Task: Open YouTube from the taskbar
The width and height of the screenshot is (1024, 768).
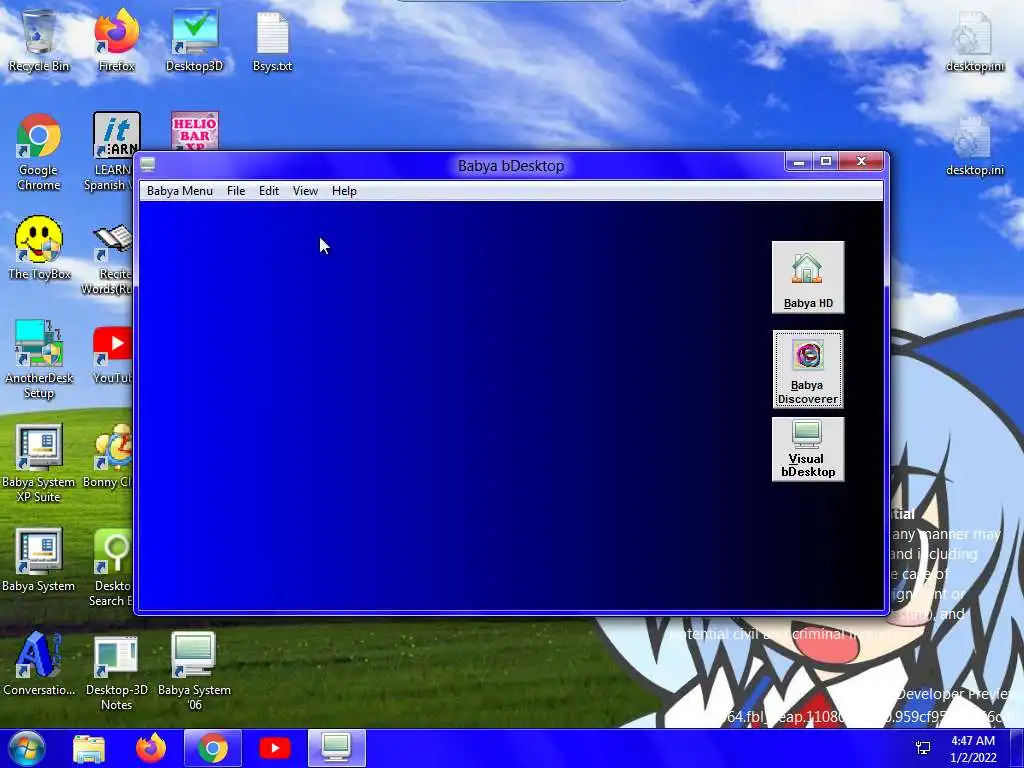Action: [275, 748]
